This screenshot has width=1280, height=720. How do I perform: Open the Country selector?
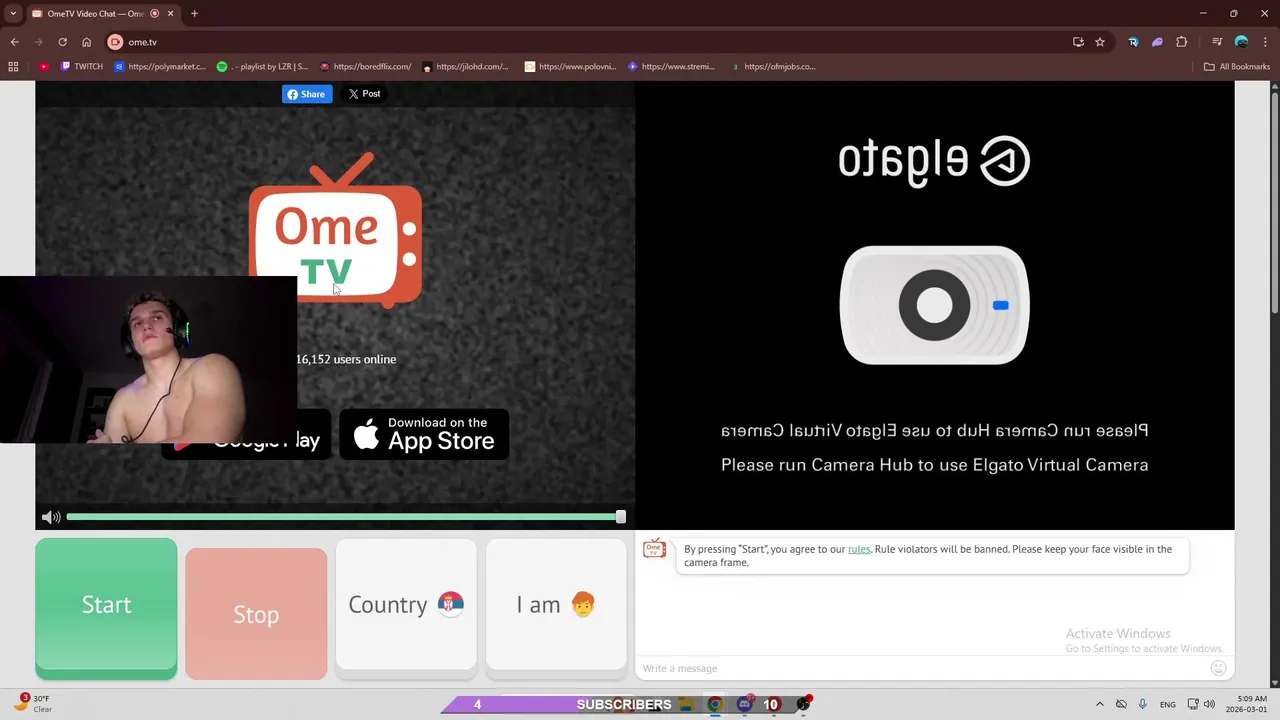(406, 605)
